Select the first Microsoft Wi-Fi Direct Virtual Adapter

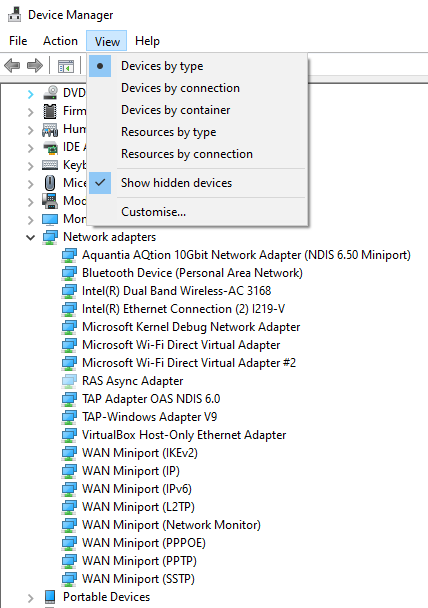(181, 345)
